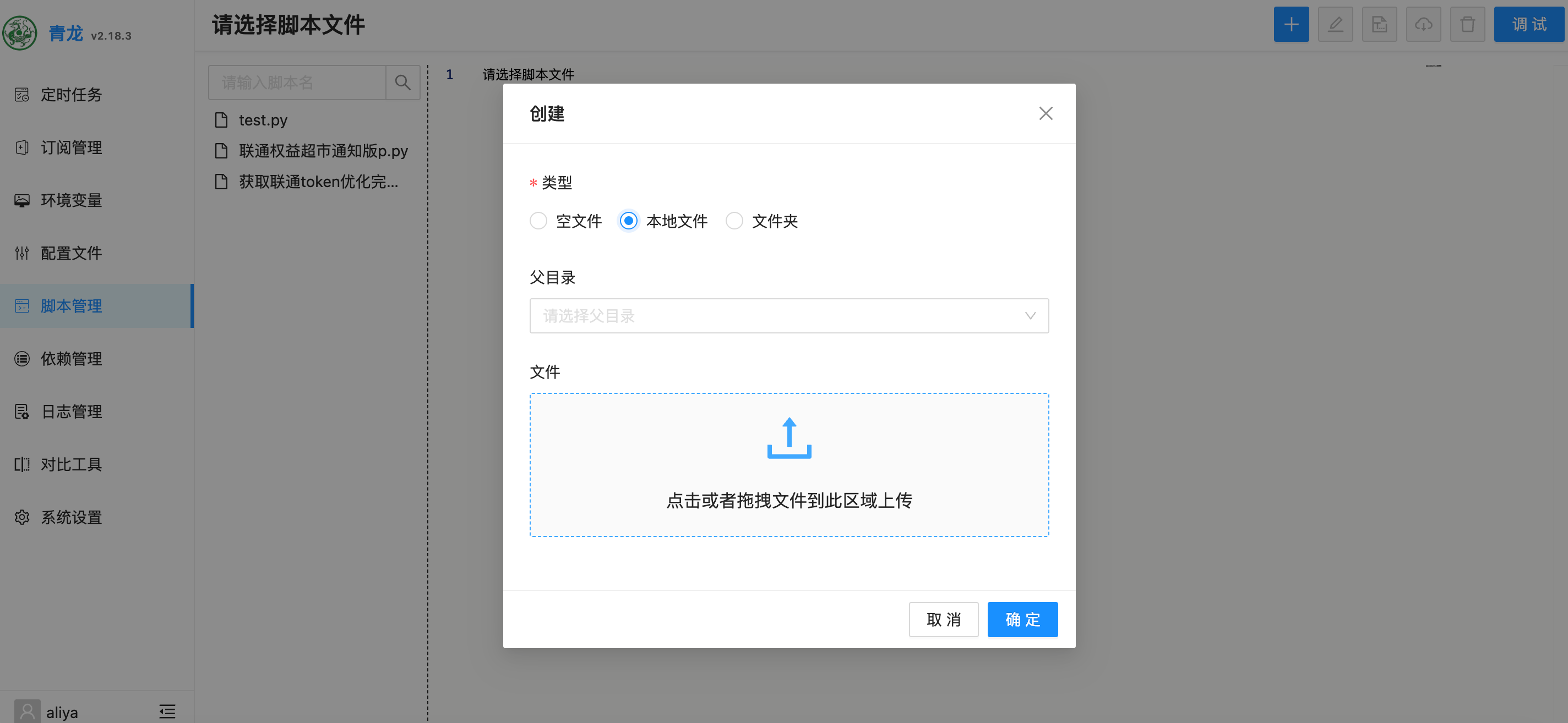The height and width of the screenshot is (723, 1568).
Task: Click the script name search input
Action: pyautogui.click(x=297, y=82)
